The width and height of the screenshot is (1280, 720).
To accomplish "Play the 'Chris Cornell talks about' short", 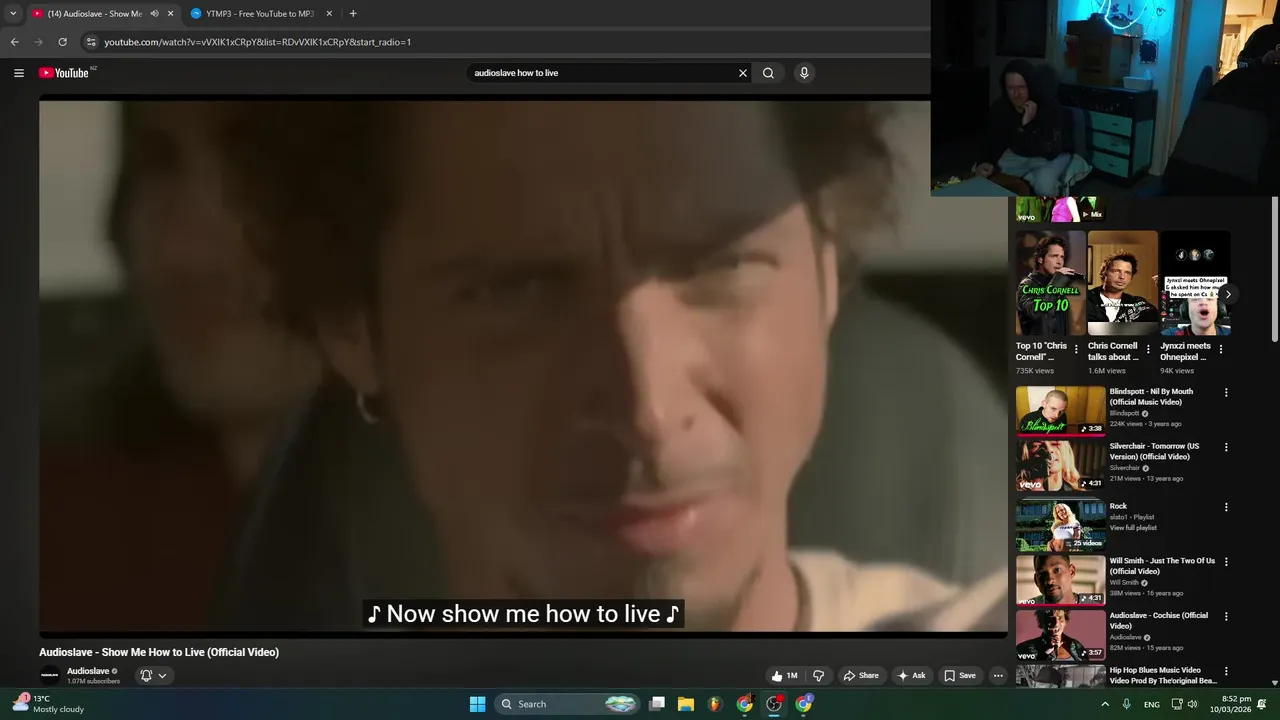I will point(1122,283).
